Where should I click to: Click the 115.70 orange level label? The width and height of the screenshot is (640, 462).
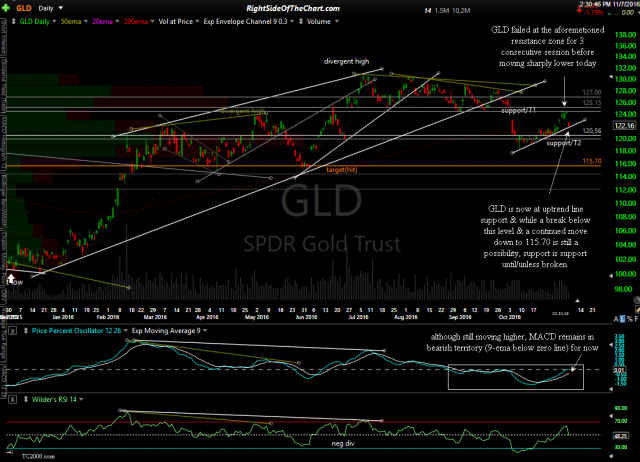(x=592, y=161)
